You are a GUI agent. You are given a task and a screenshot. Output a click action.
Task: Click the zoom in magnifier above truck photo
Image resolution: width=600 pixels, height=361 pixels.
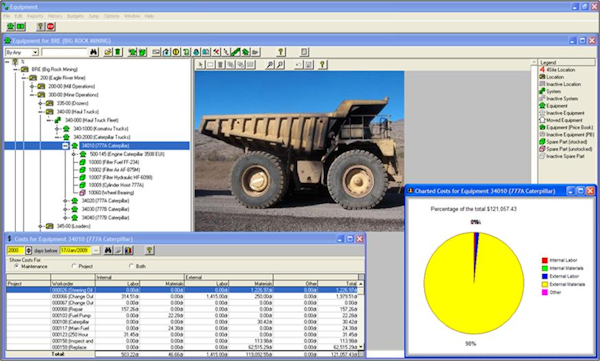270,65
